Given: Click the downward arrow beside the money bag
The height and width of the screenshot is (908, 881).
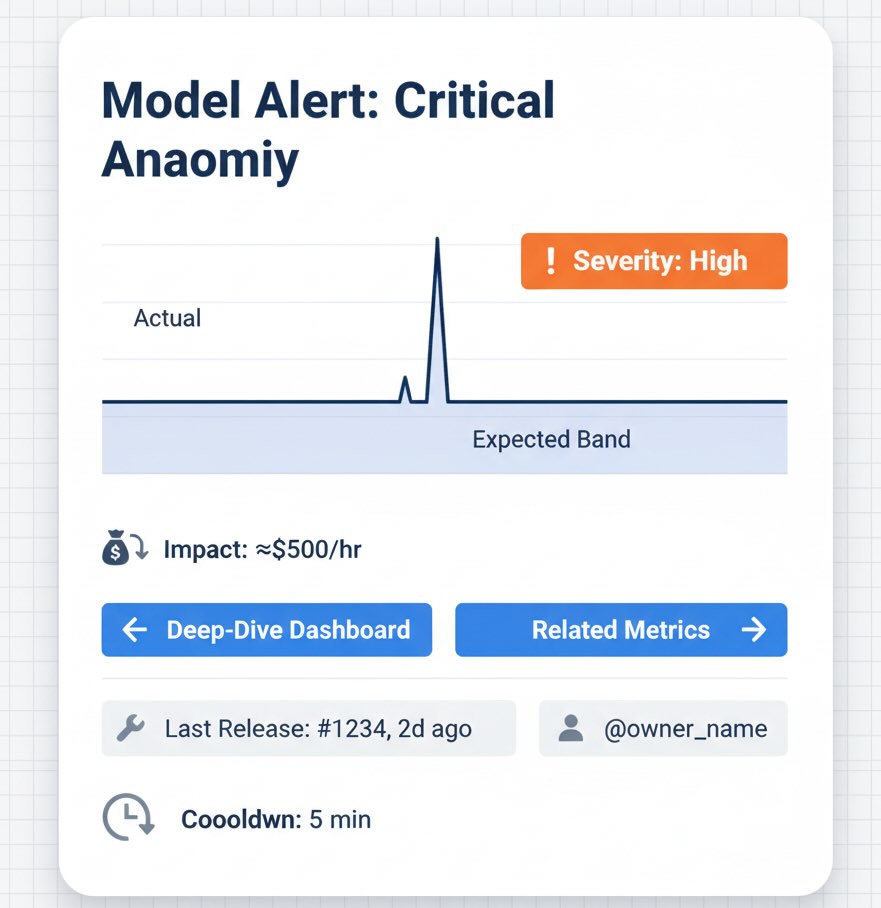Looking at the screenshot, I should click(140, 548).
